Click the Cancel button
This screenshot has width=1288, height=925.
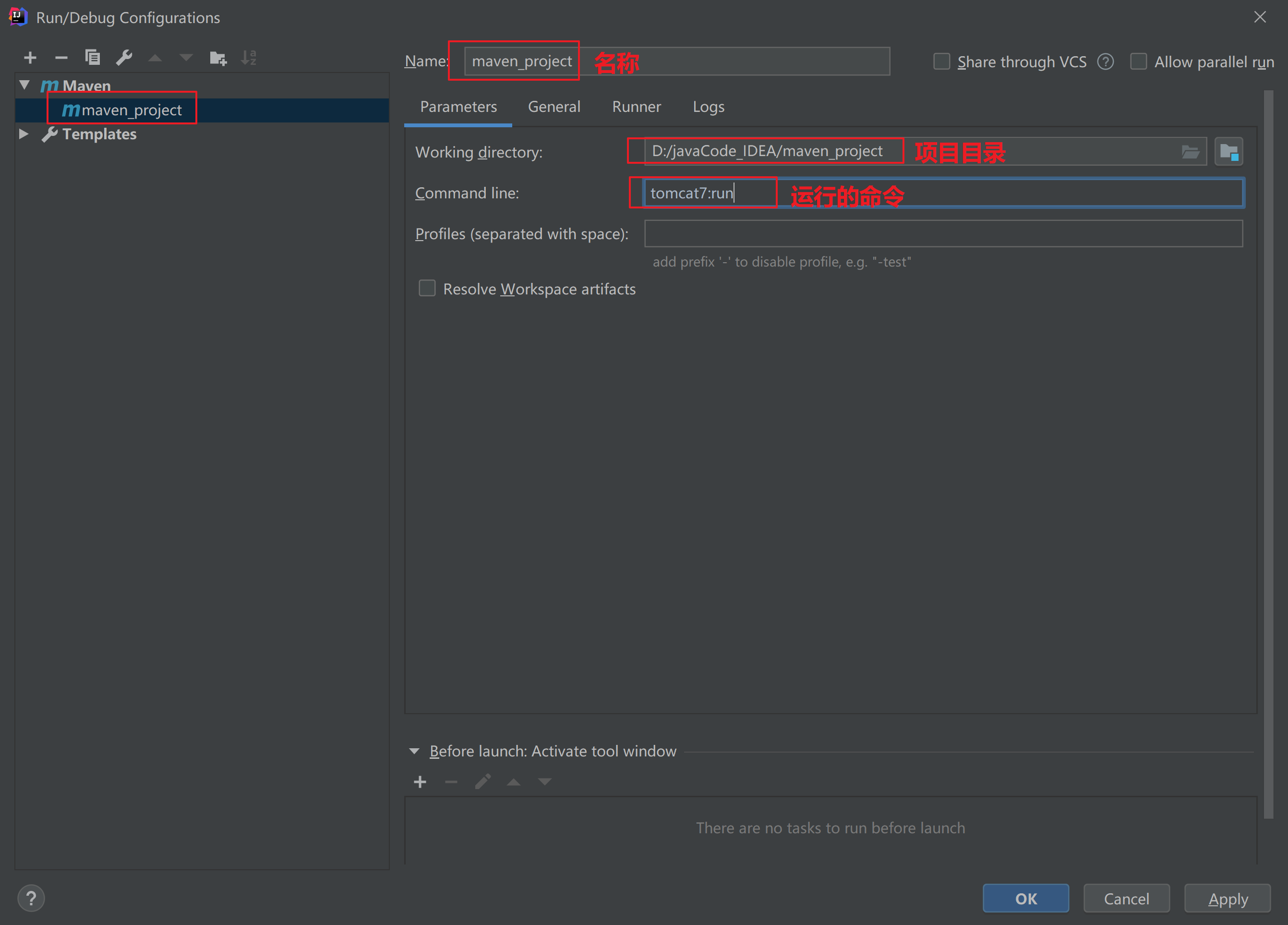(x=1127, y=898)
